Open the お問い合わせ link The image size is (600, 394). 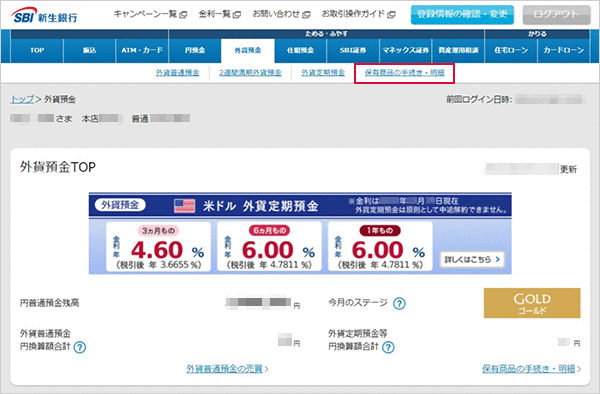[x=276, y=15]
